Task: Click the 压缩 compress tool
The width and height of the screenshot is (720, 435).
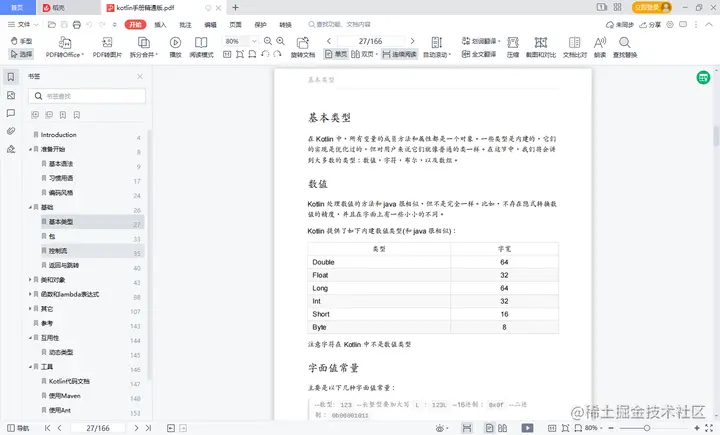Action: pos(513,47)
